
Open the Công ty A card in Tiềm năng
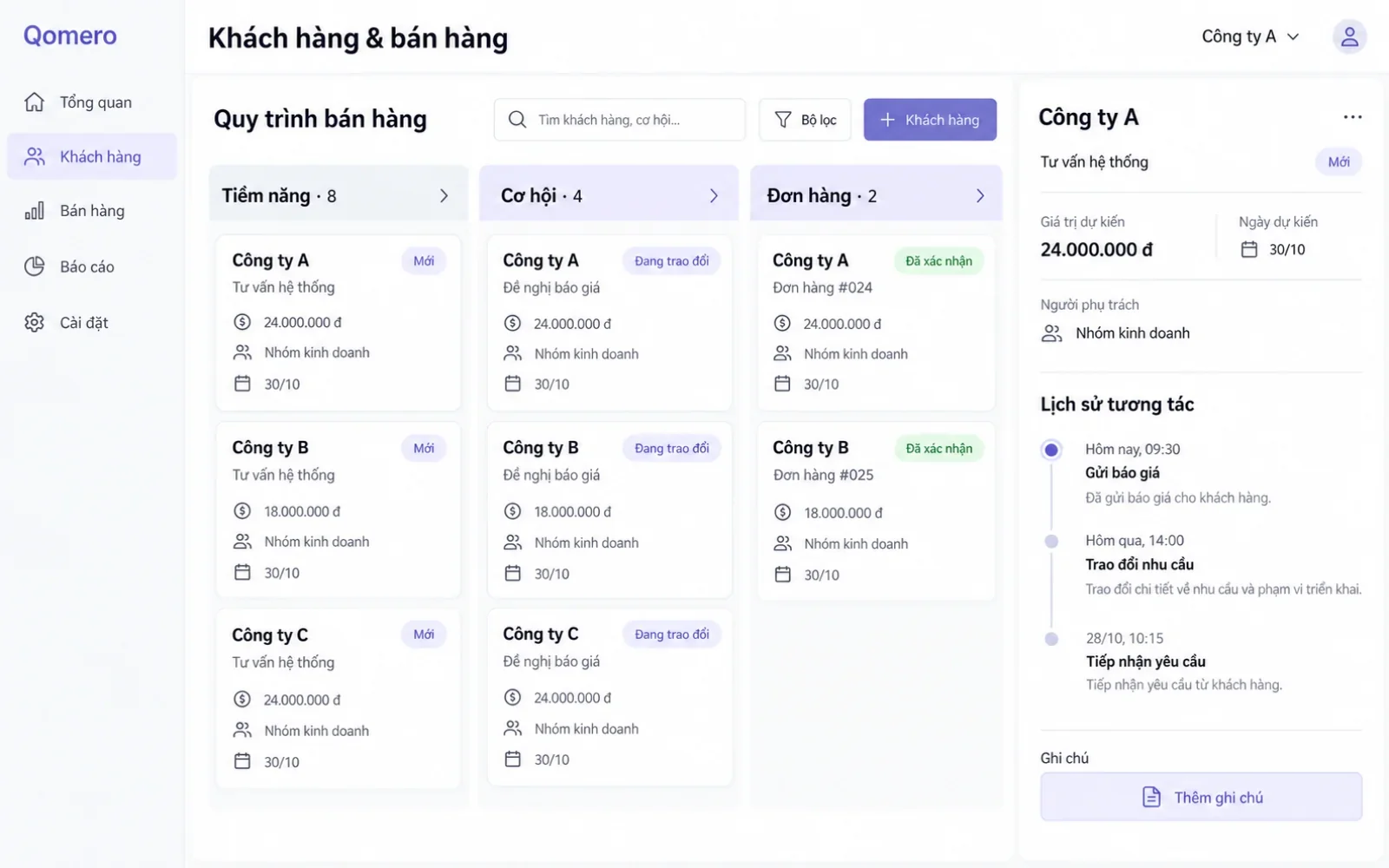point(339,322)
